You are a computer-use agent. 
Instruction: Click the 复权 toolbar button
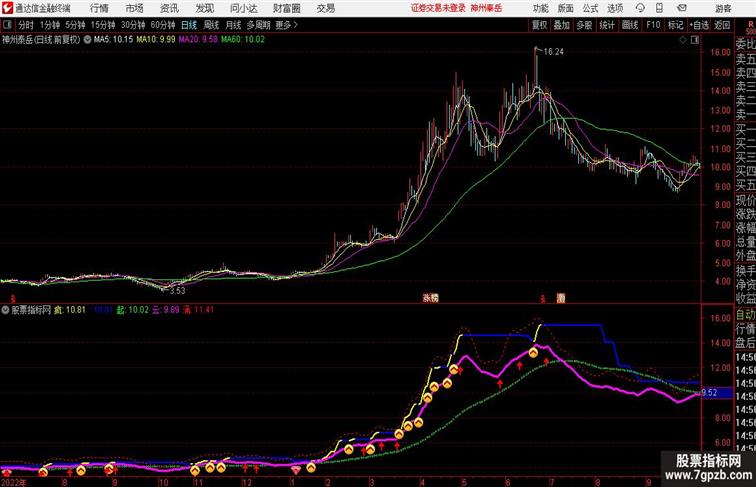click(x=540, y=25)
